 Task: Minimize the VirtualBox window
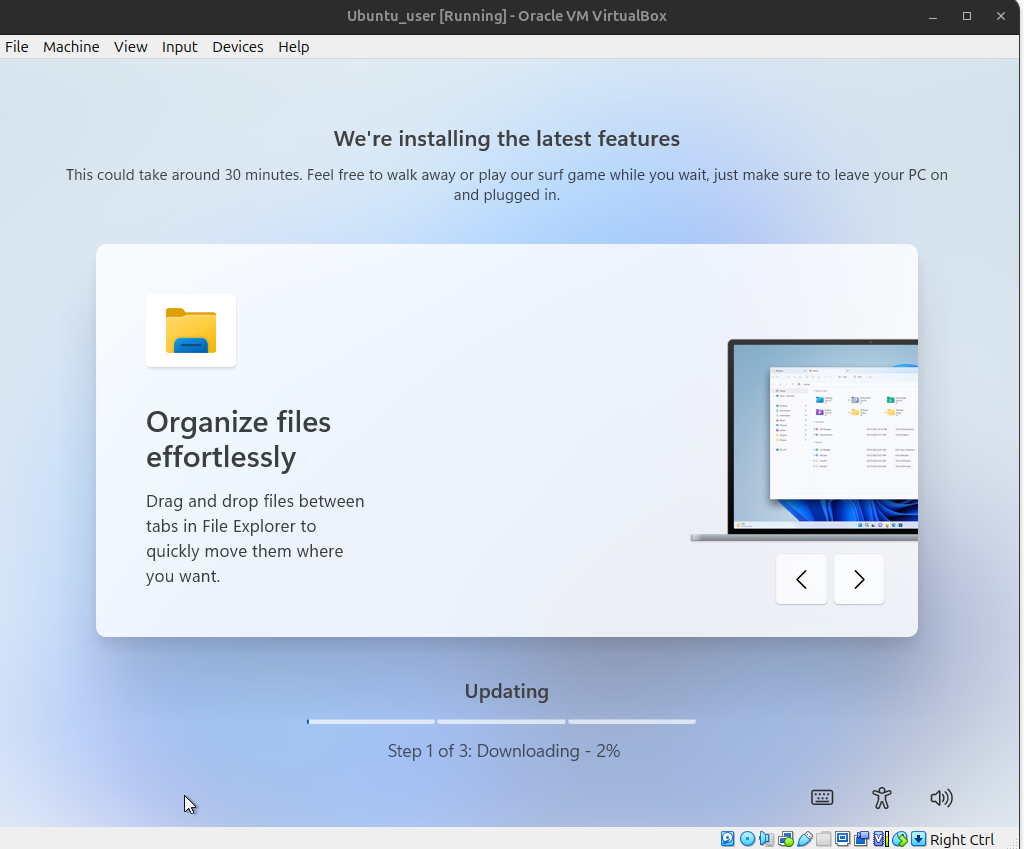pyautogui.click(x=933, y=16)
